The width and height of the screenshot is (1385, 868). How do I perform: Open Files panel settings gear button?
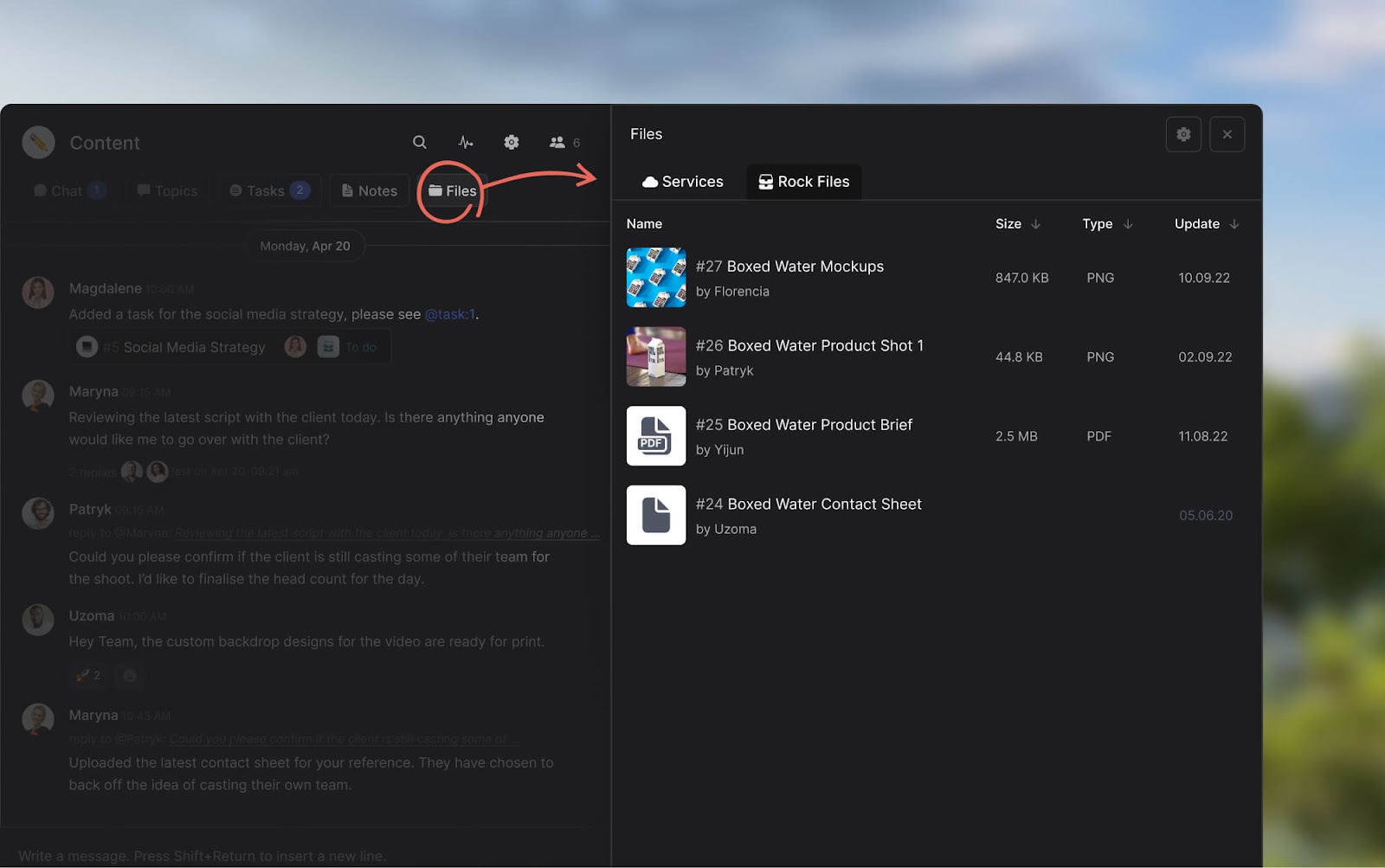tap(1183, 134)
